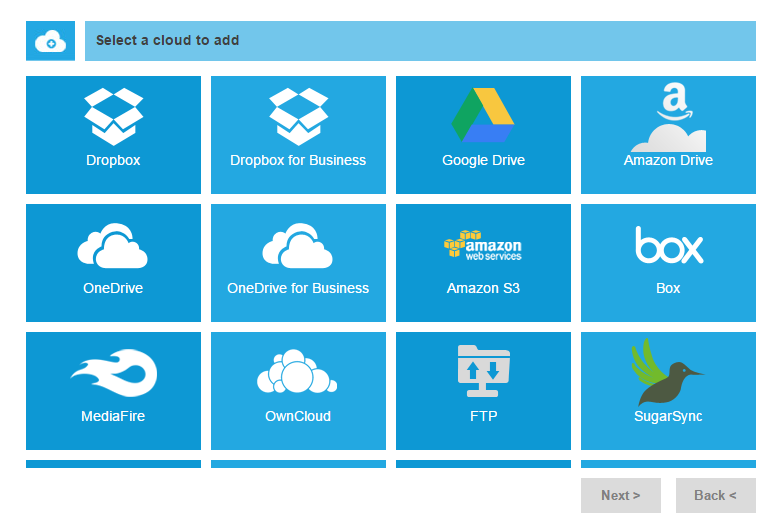
Task: Select the Box logo
Action: point(668,245)
